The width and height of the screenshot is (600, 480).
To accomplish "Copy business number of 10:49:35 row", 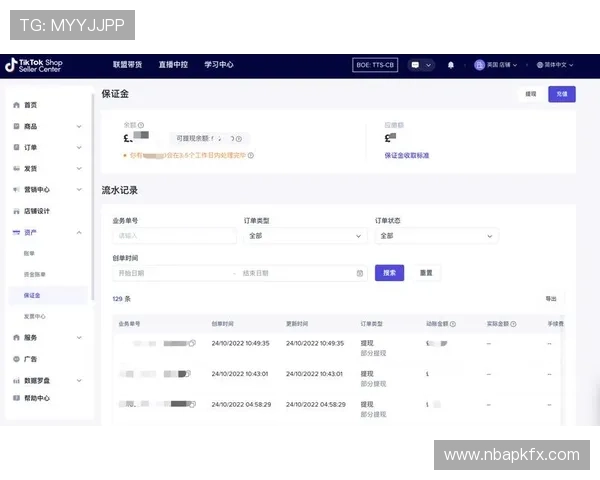I will tap(192, 343).
